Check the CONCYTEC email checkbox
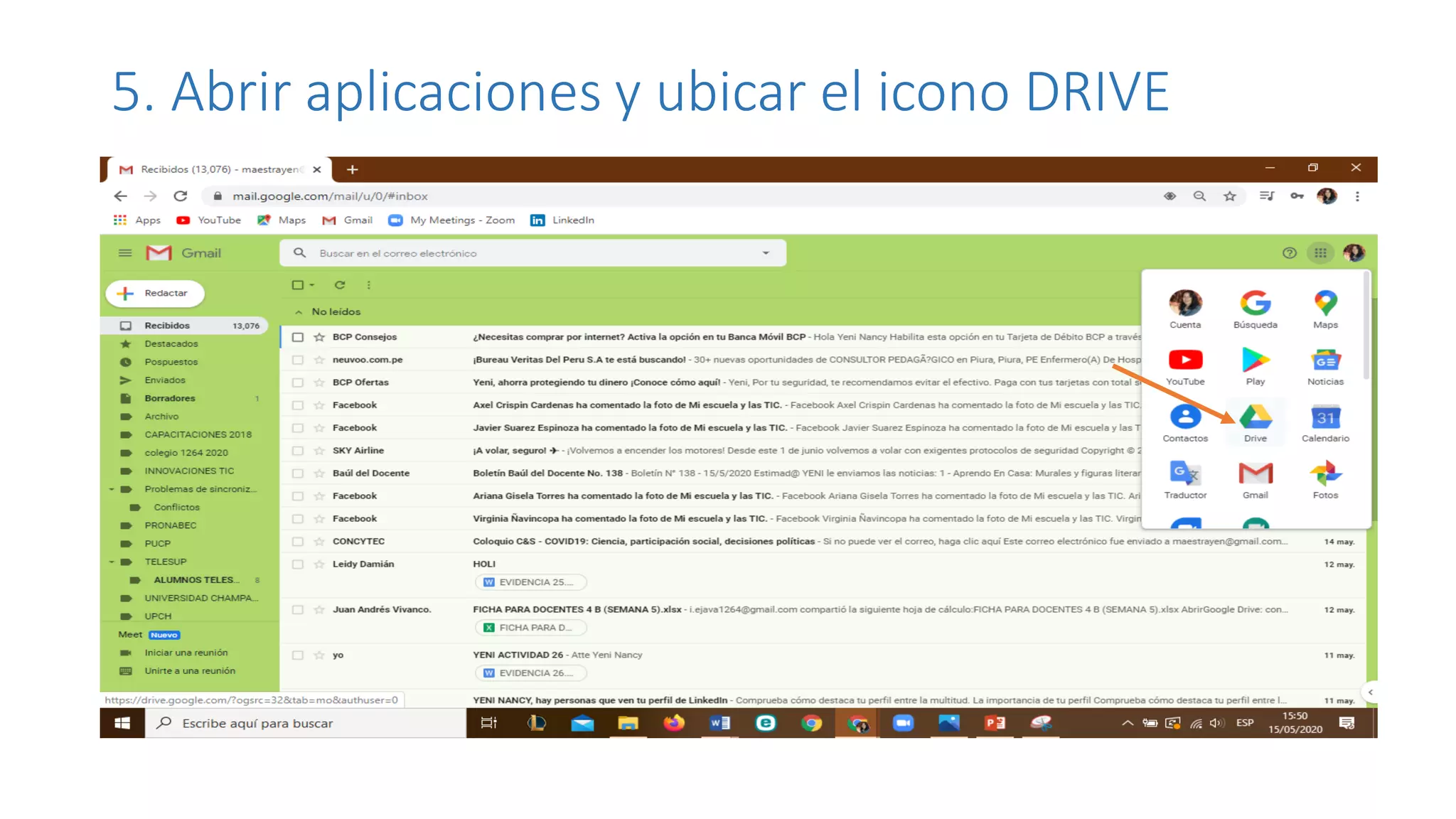 tap(298, 542)
